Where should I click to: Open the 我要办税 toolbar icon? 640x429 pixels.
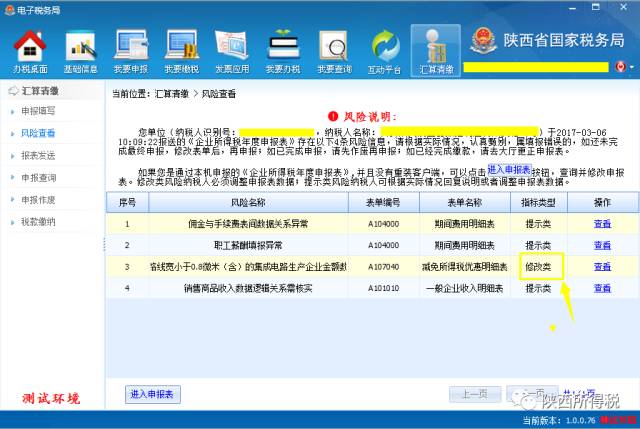[x=283, y=51]
